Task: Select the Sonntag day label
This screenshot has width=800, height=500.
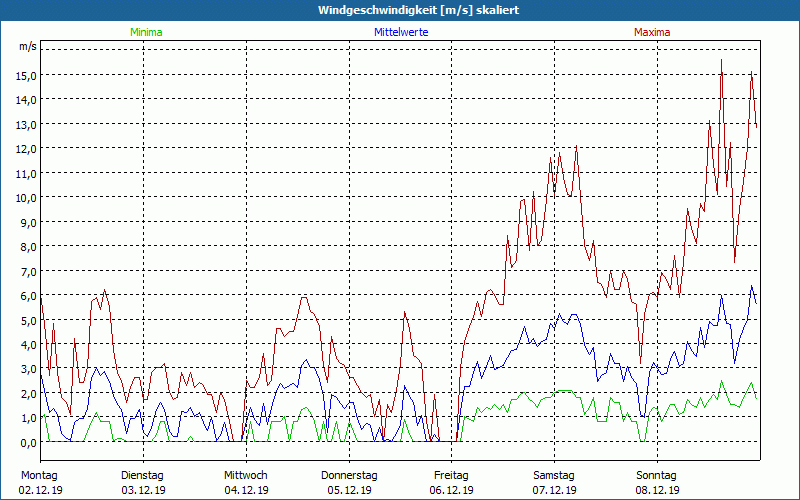Action: click(657, 475)
